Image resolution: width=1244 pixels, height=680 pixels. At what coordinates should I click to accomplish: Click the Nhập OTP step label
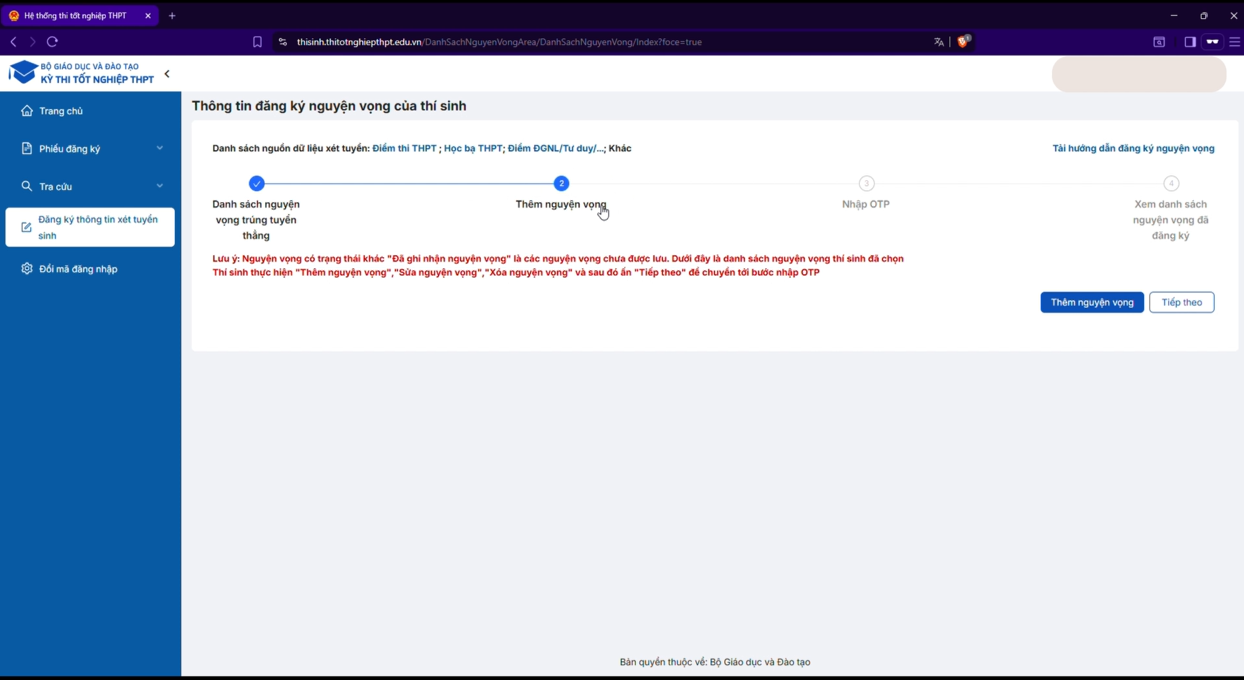(x=866, y=204)
